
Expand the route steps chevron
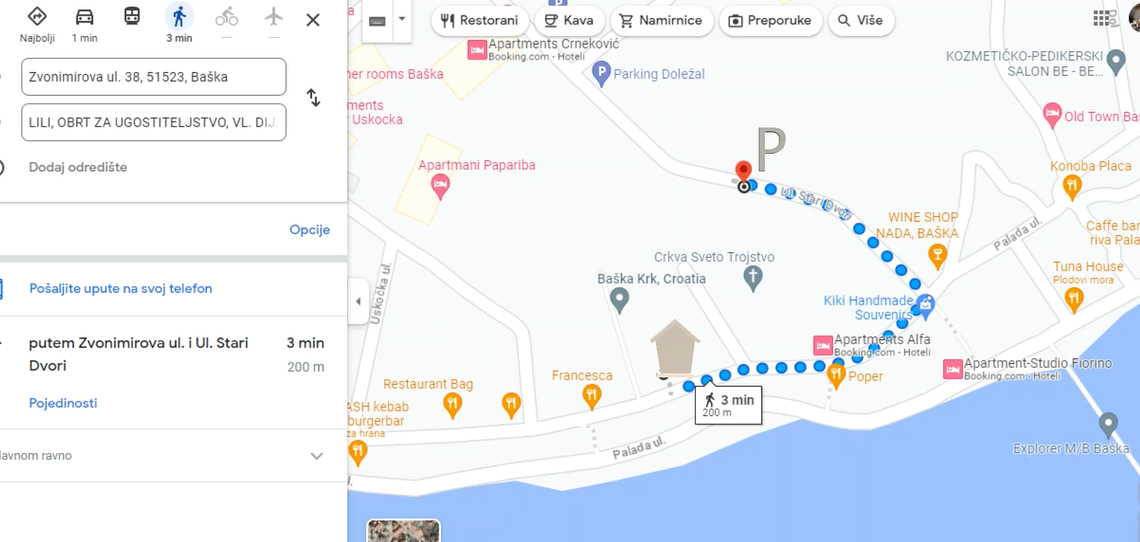tap(316, 456)
